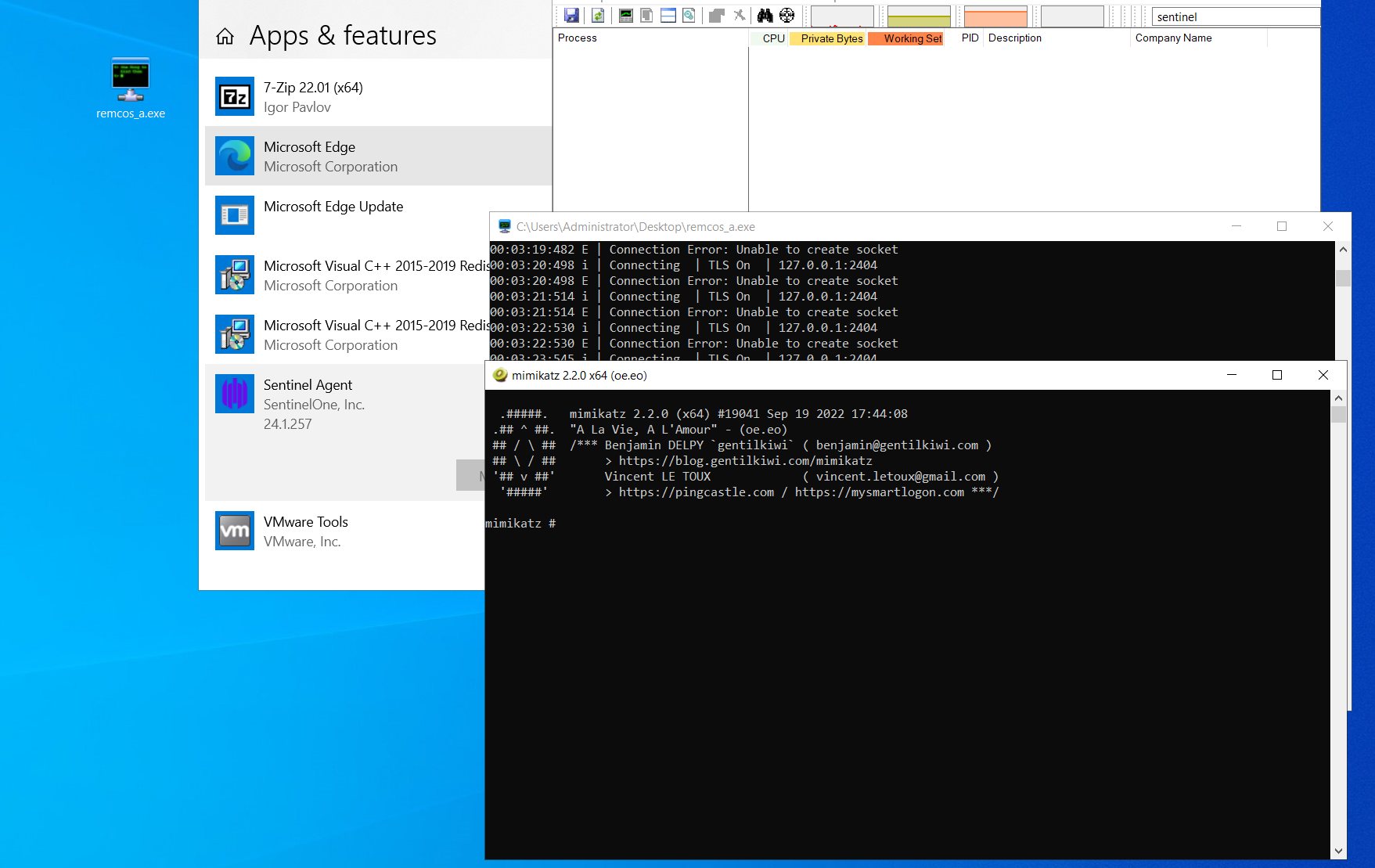Click the mimikatz 2.2.0 (x64) banner line
Screen dimensions: 1375x868
(738, 414)
